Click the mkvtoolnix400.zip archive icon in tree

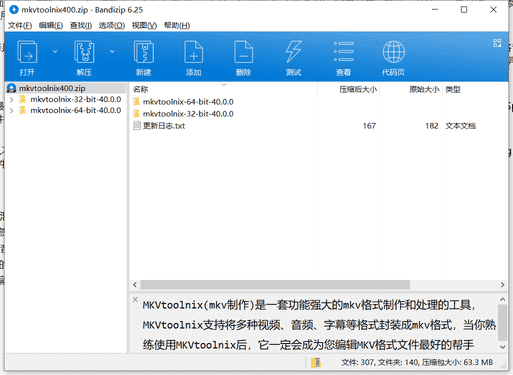(12, 88)
